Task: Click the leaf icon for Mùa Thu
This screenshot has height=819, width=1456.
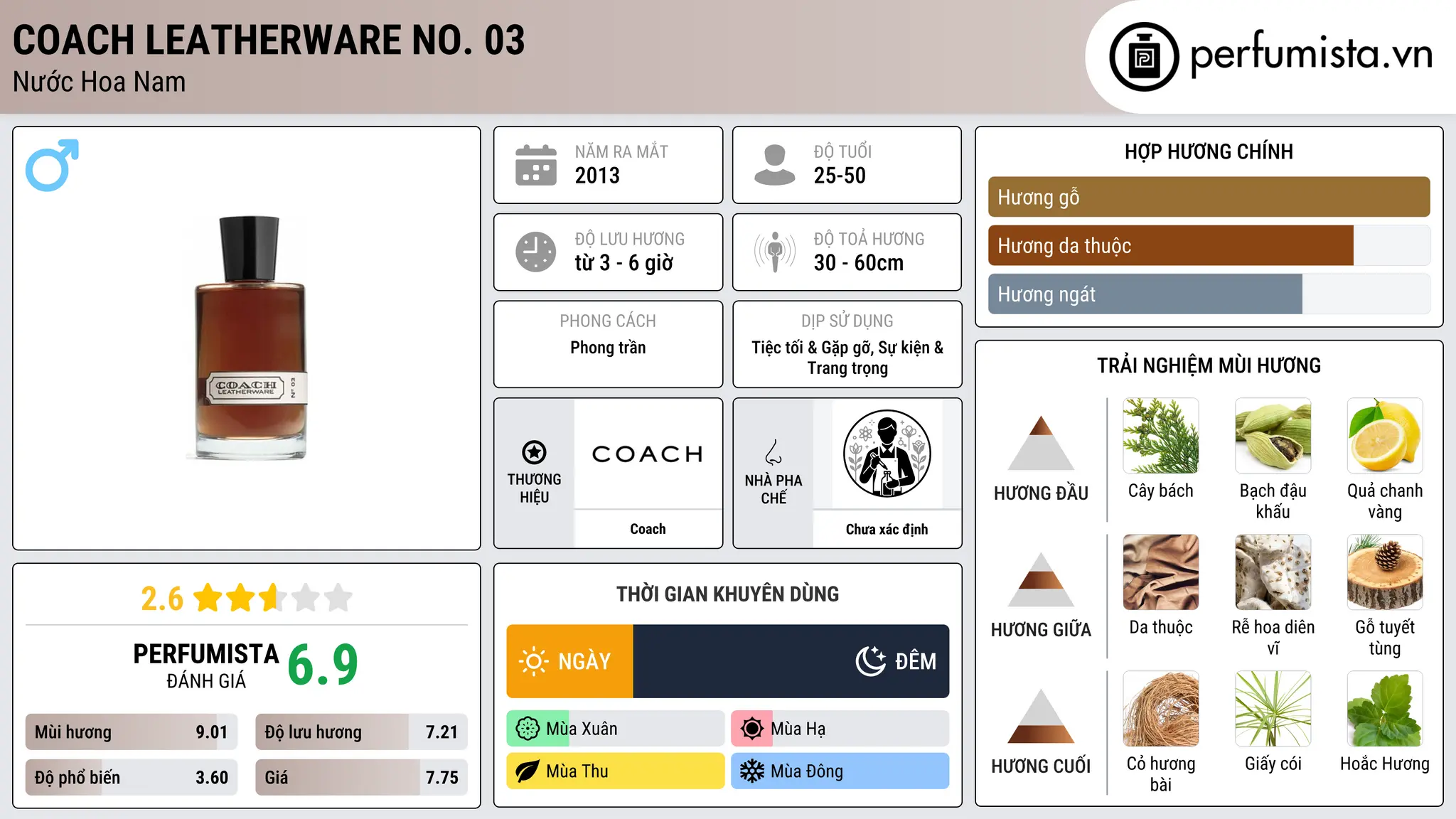Action: 528,771
